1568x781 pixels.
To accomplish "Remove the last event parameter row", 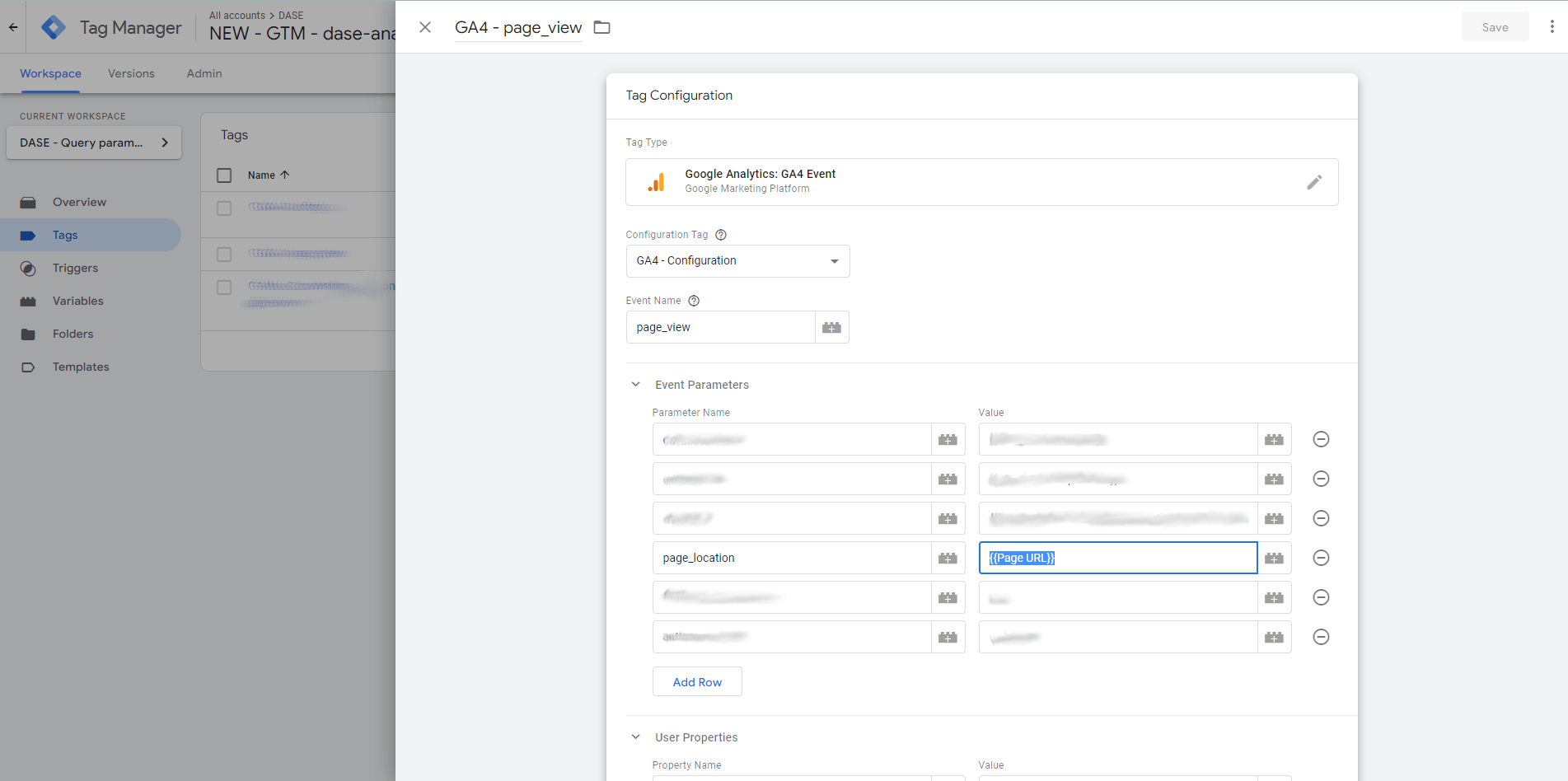I will click(1321, 637).
